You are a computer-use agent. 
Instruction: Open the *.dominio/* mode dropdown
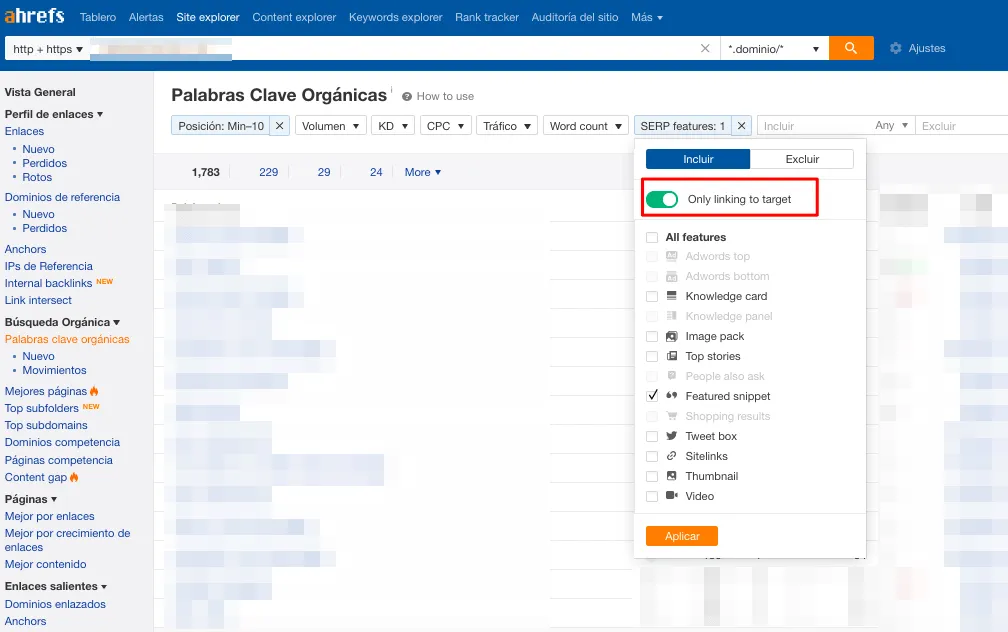773,49
